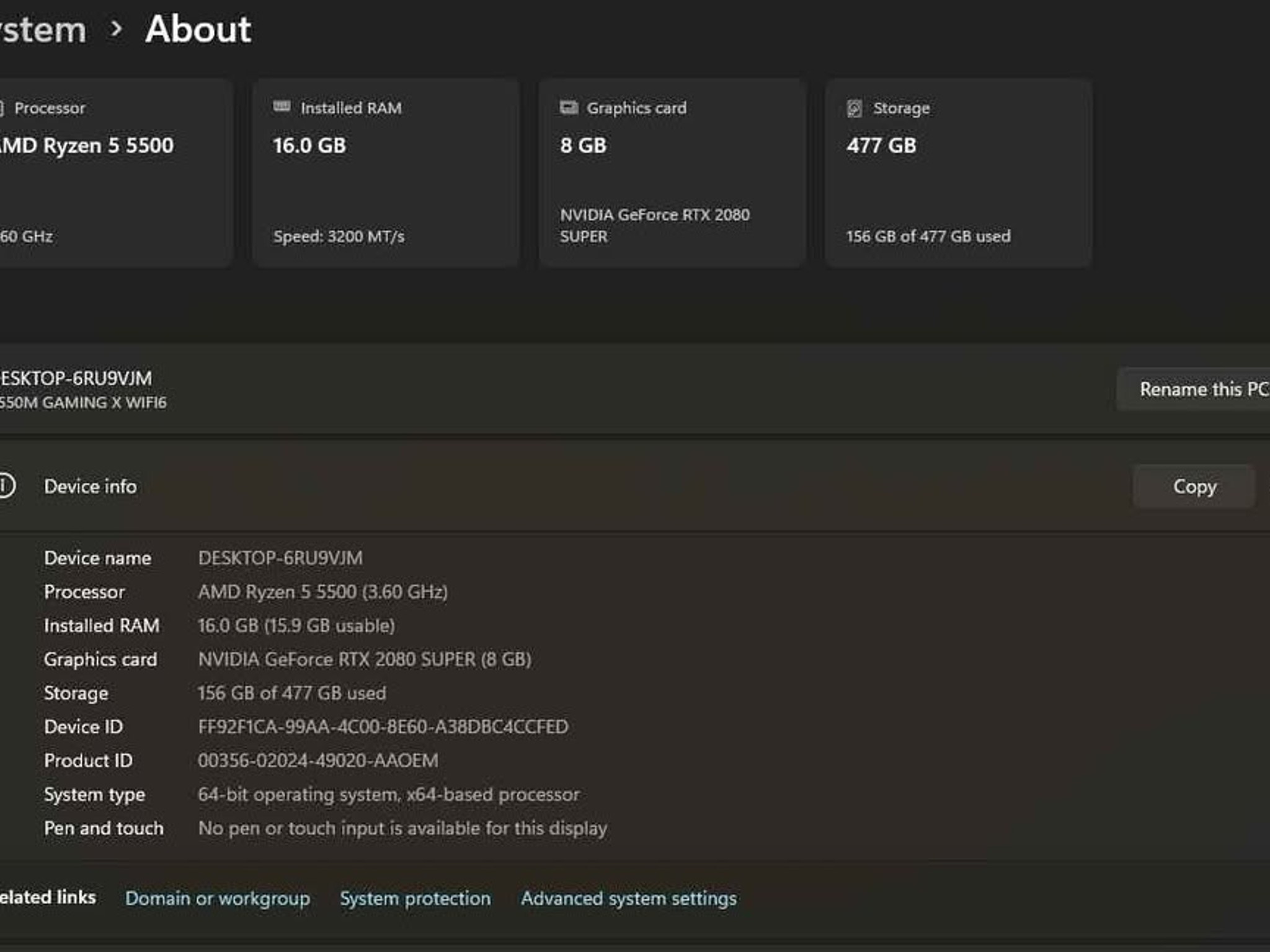The image size is (1270, 952).
Task: Click the Installed RAM chip icon
Action: (282, 107)
